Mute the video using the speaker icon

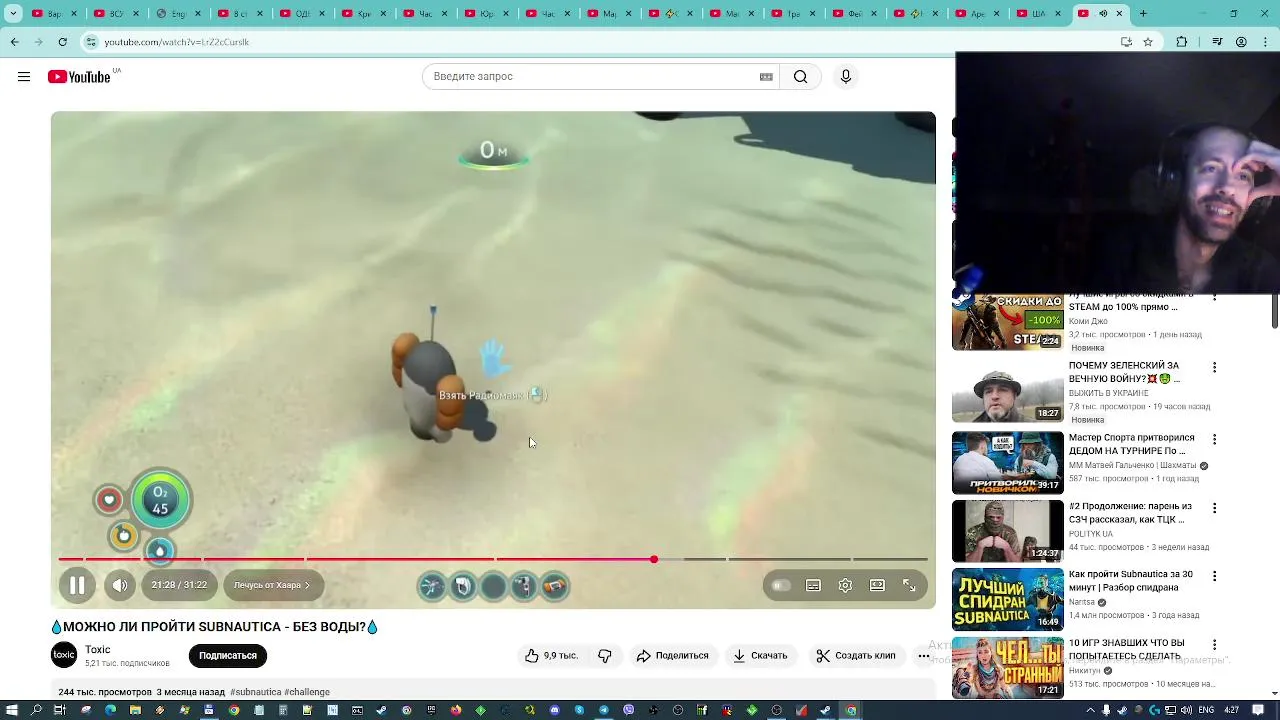(120, 586)
